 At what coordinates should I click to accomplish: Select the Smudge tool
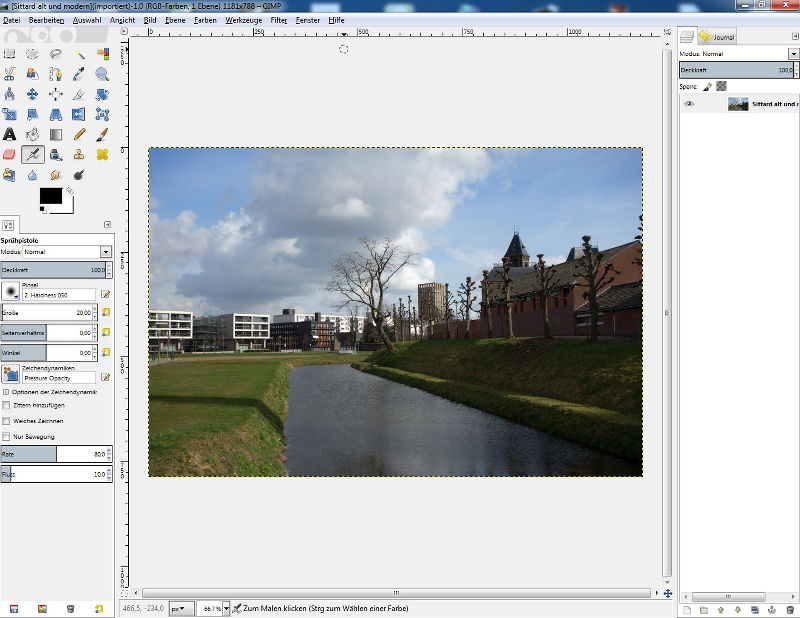56,175
